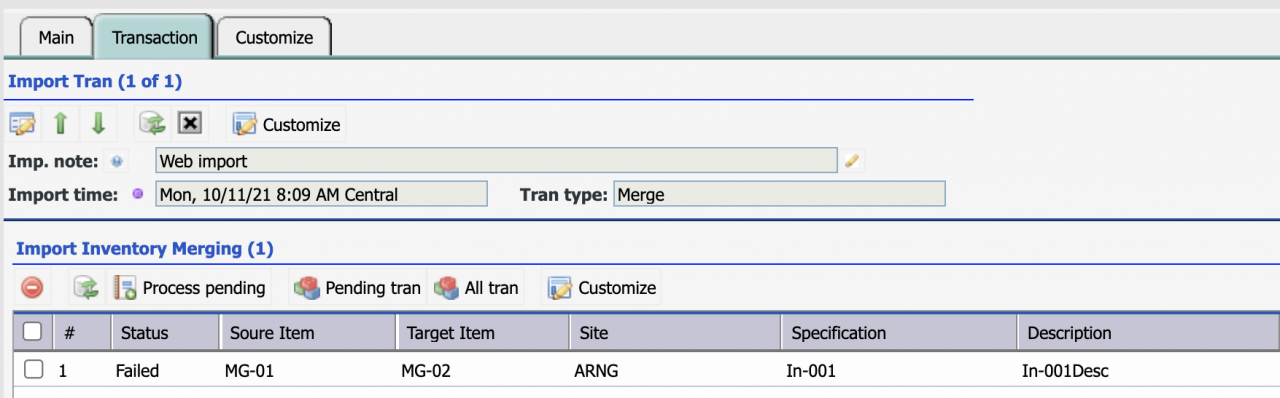The image size is (1280, 398).
Task: Tick the checkbox for row 1 MG-01
Action: coord(34,370)
